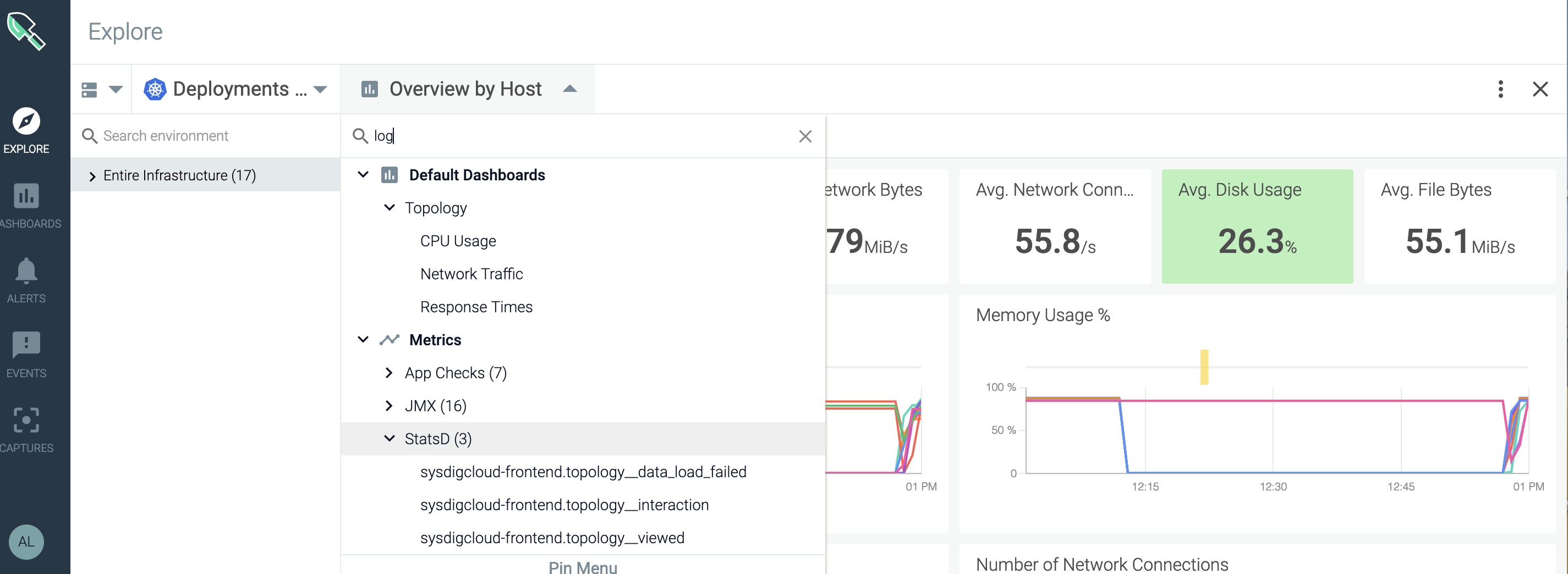Open the Alerts bell icon

click(x=26, y=271)
